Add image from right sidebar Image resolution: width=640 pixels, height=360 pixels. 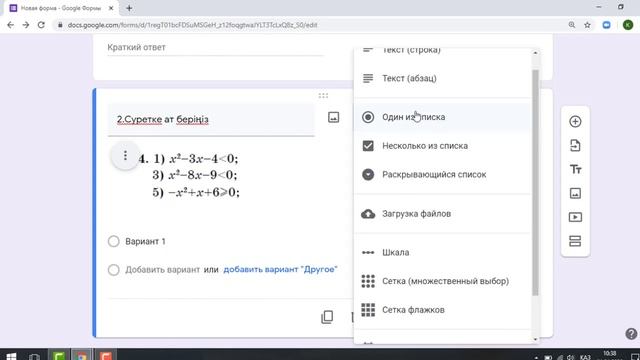(575, 193)
